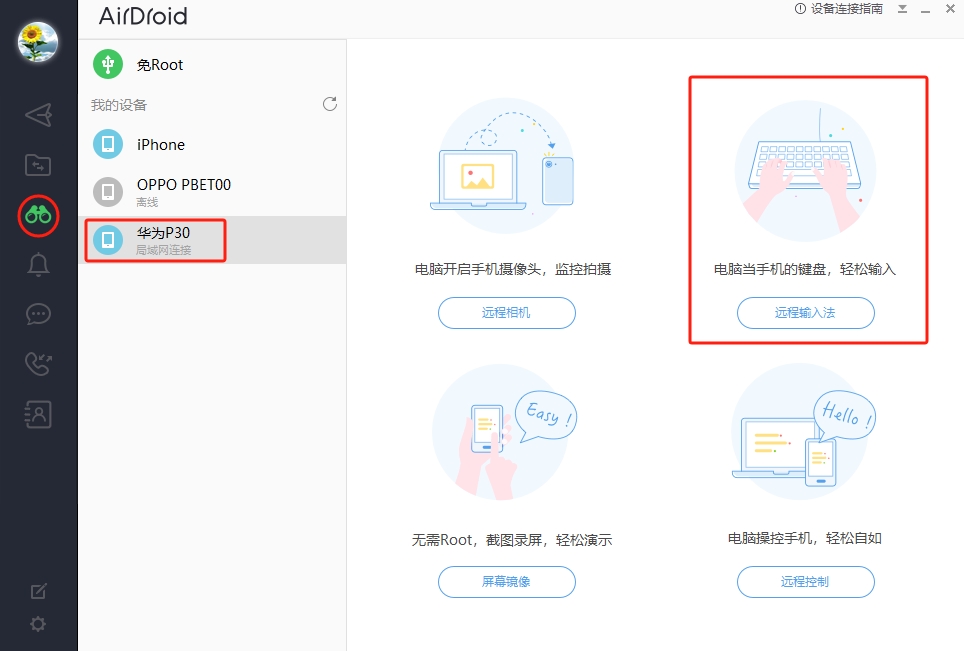This screenshot has height=651, width=964.
Task: Click the keyboard typing illustration
Action: [805, 172]
